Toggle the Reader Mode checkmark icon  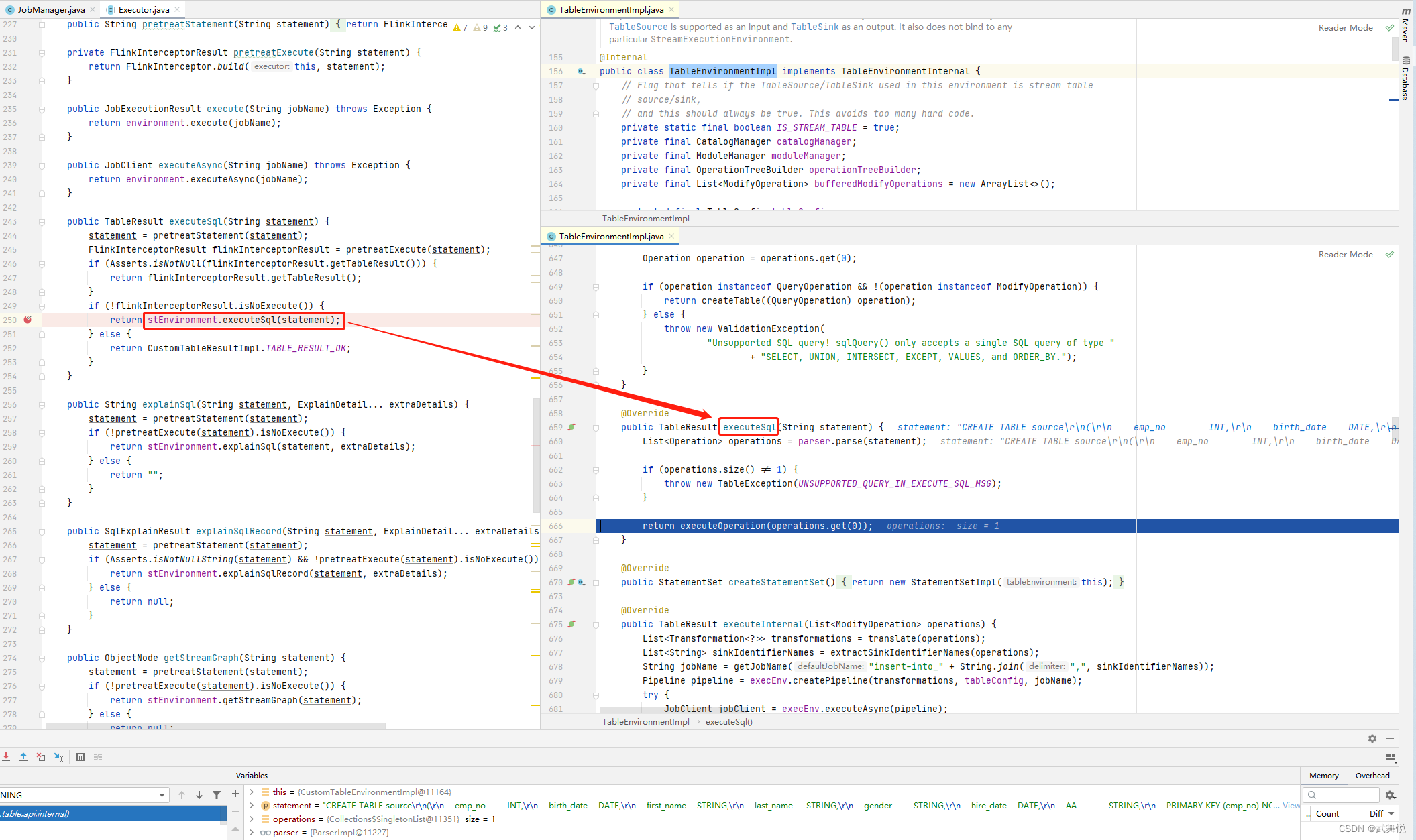click(x=1390, y=27)
